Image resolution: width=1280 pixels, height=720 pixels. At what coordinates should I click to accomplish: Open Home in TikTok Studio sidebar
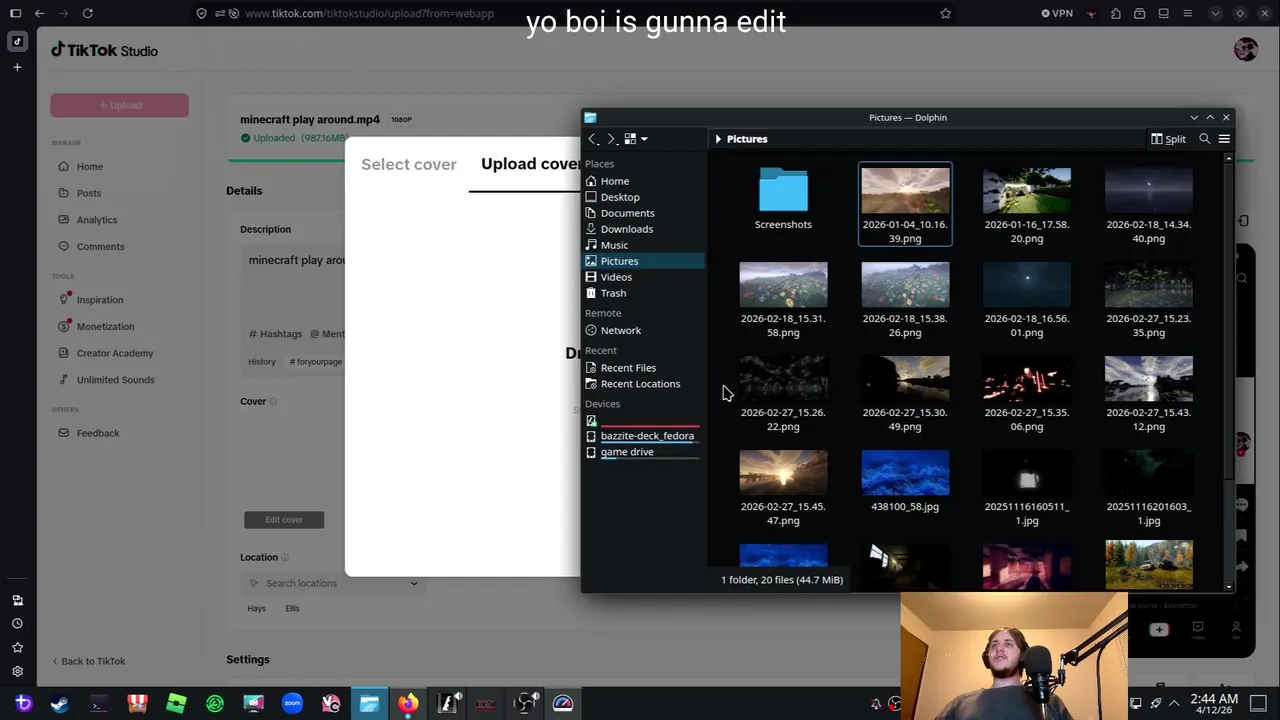[90, 167]
